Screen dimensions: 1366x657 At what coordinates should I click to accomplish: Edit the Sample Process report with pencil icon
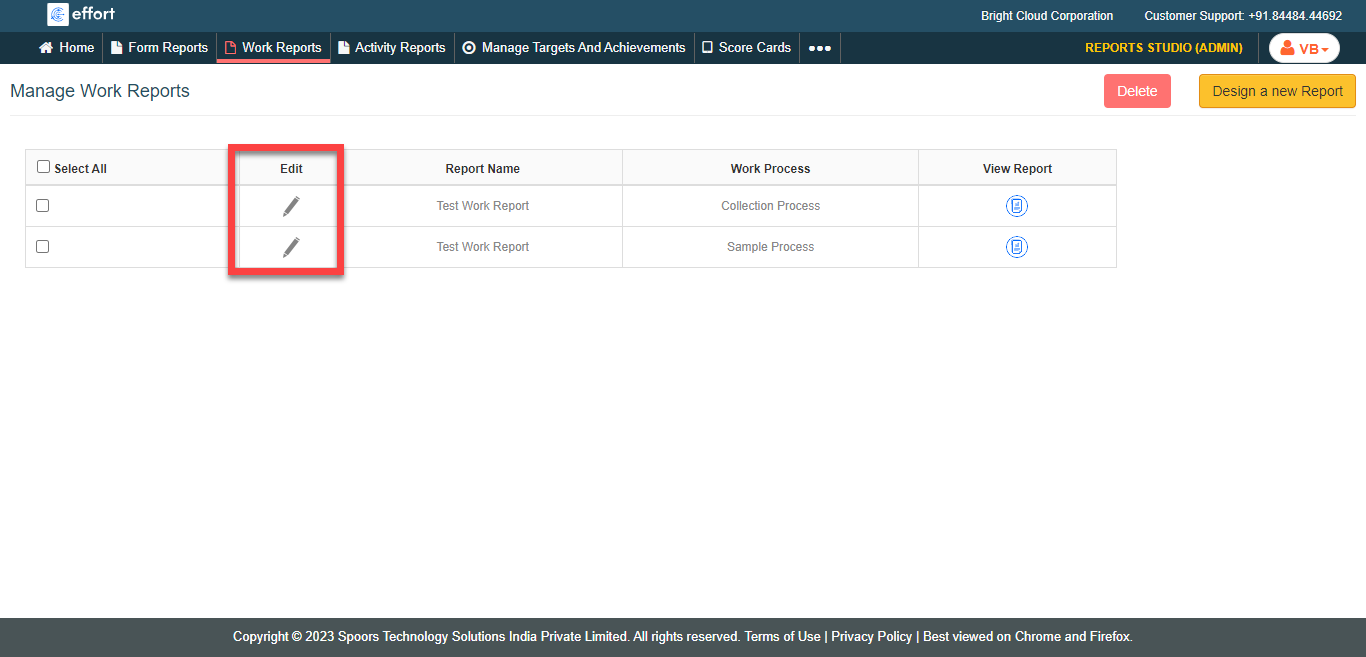click(291, 247)
